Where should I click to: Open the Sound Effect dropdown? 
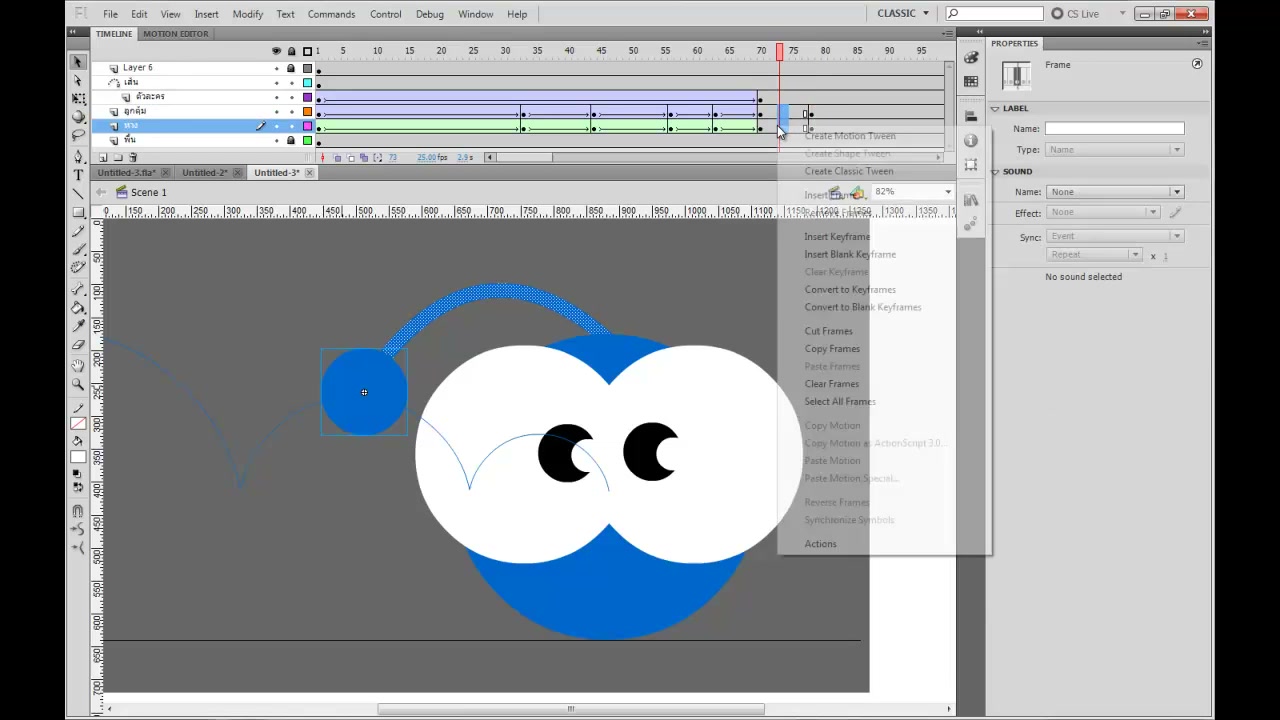(x=1104, y=212)
